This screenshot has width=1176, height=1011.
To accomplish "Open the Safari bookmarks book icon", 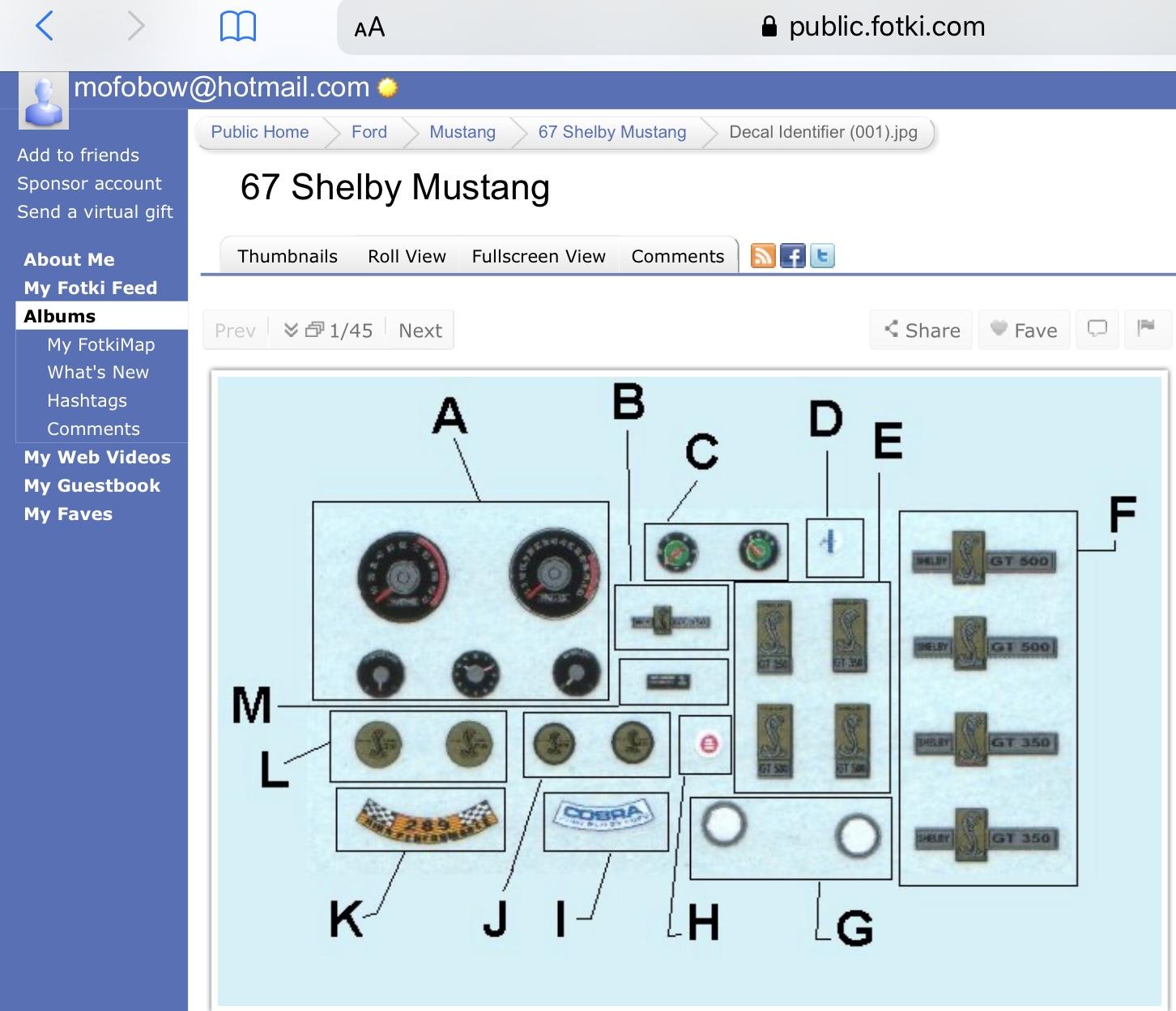I will pyautogui.click(x=238, y=27).
